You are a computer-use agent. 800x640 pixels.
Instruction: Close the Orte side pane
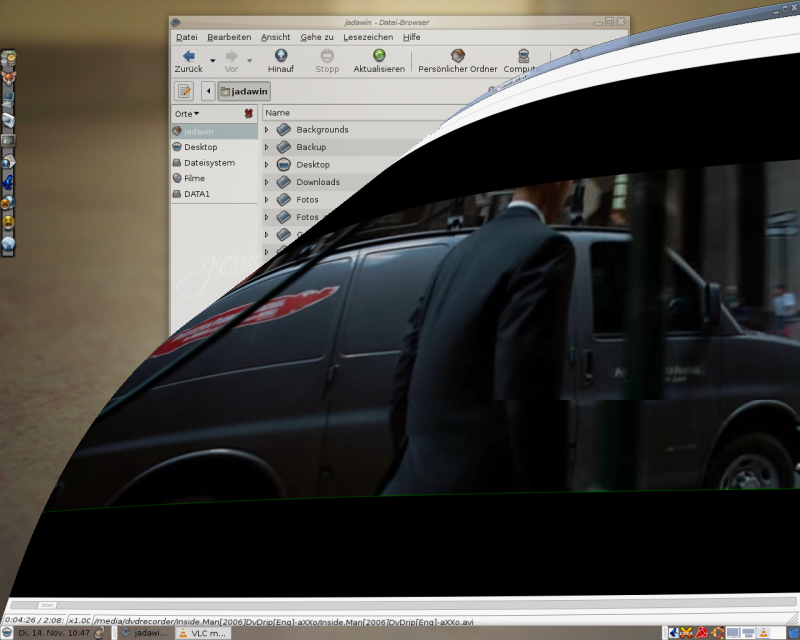248,114
